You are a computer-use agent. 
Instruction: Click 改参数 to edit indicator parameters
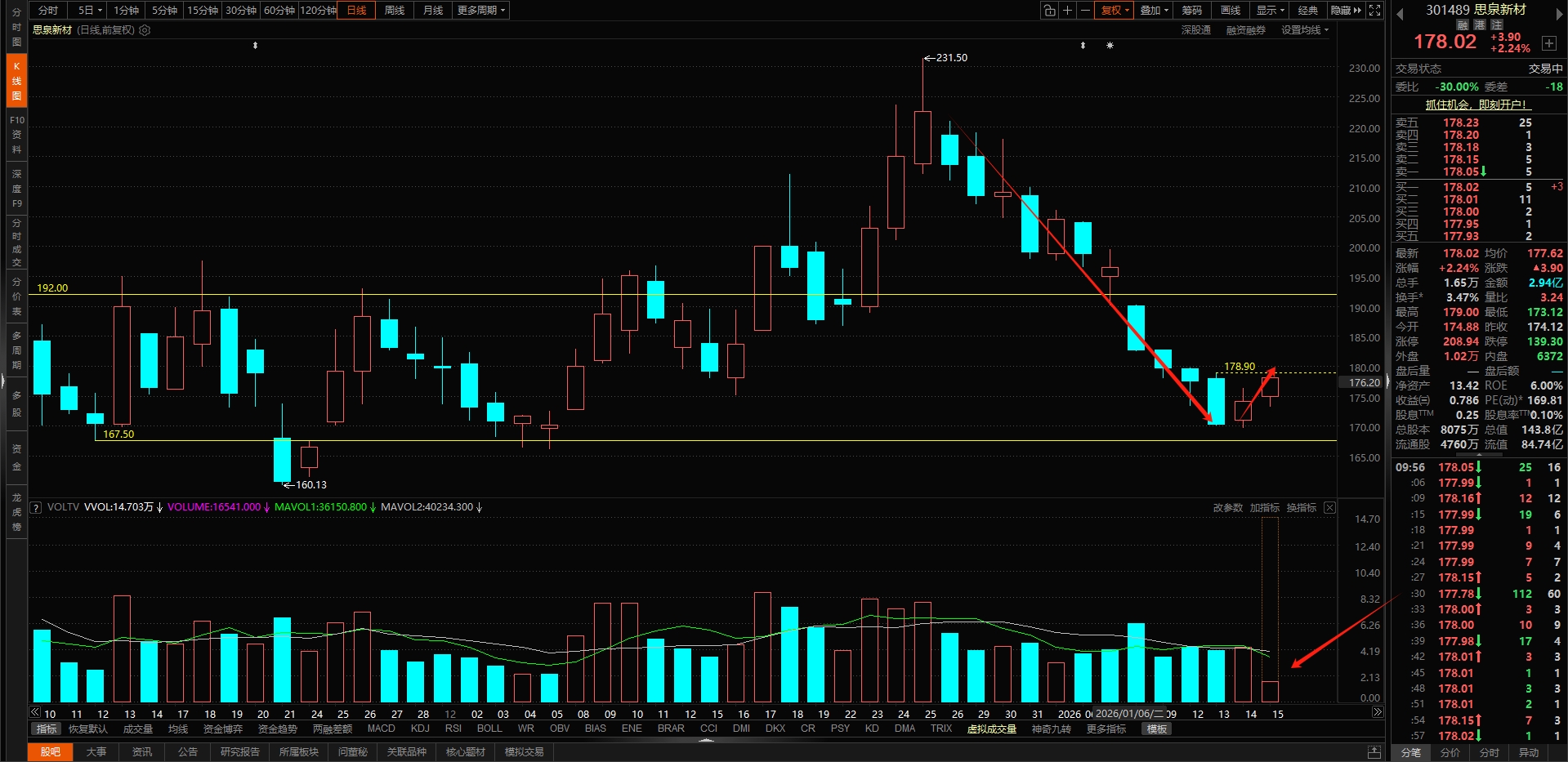(1228, 507)
